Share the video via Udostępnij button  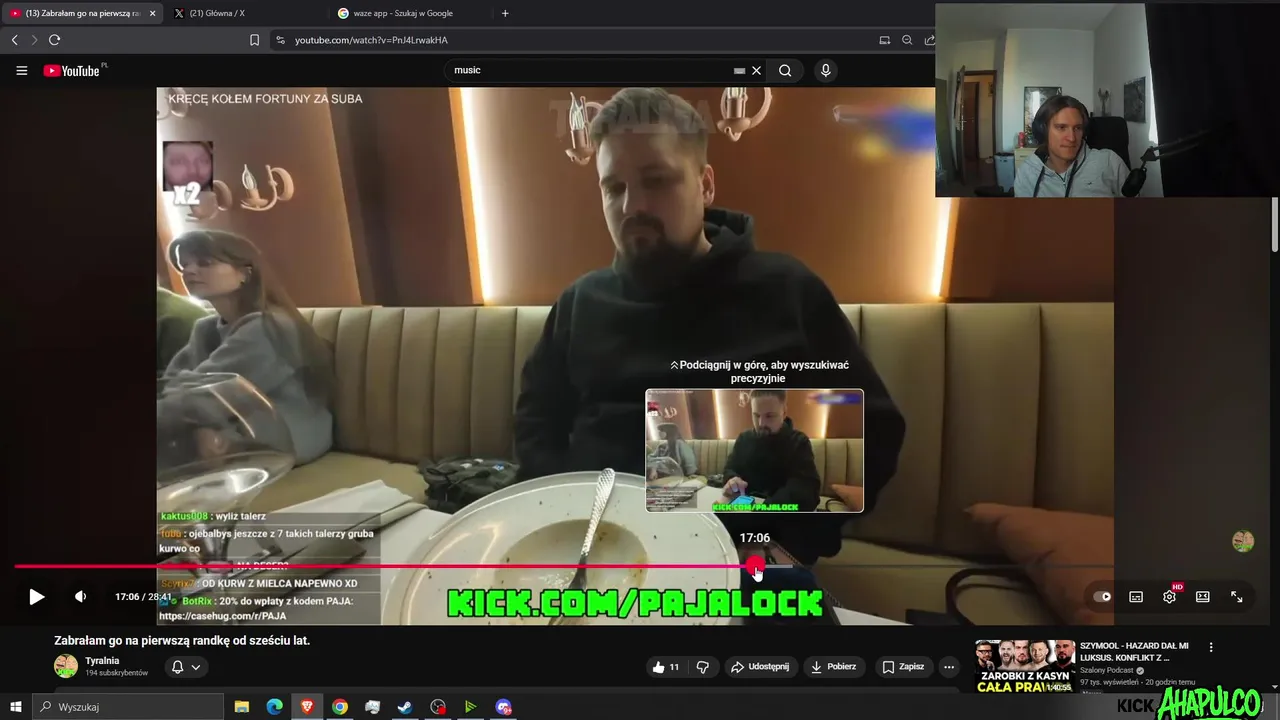point(759,667)
